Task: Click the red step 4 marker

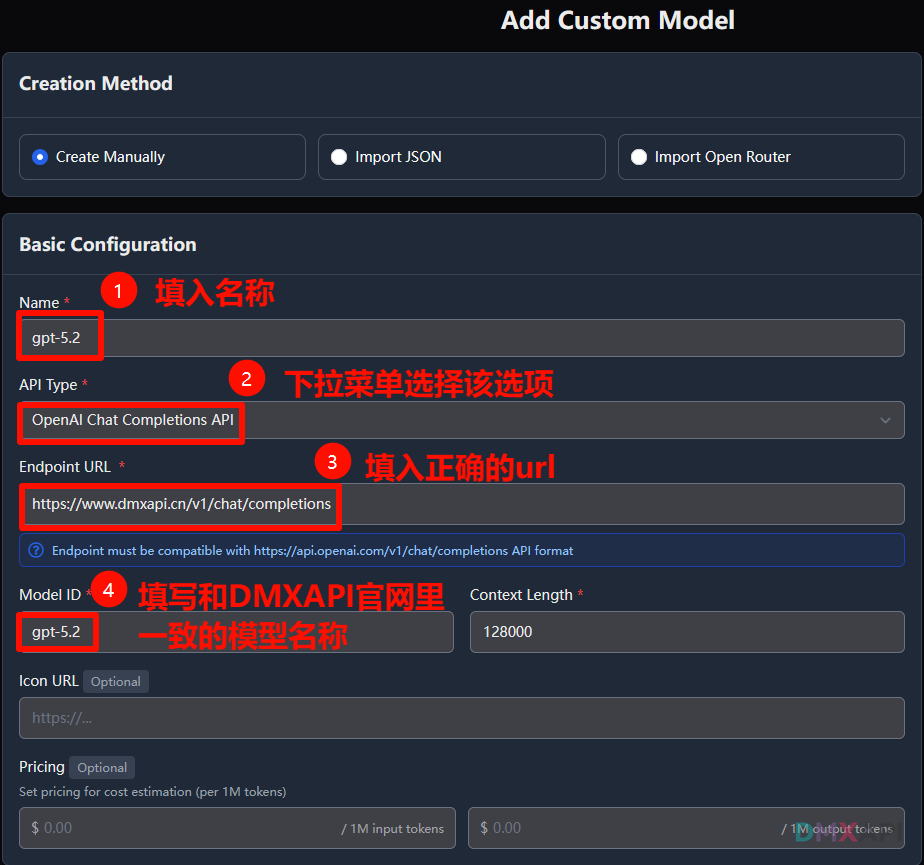Action: 108,590
